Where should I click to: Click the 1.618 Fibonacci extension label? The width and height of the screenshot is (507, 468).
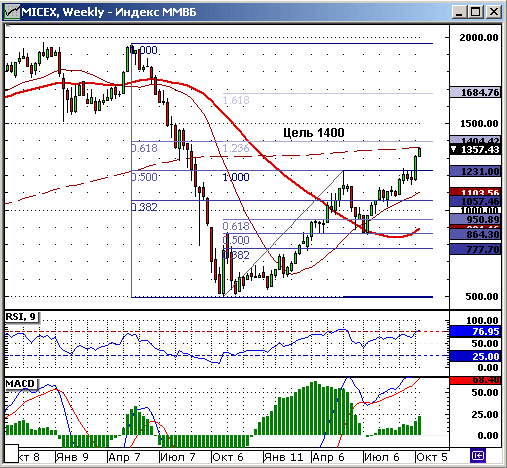pos(236,100)
